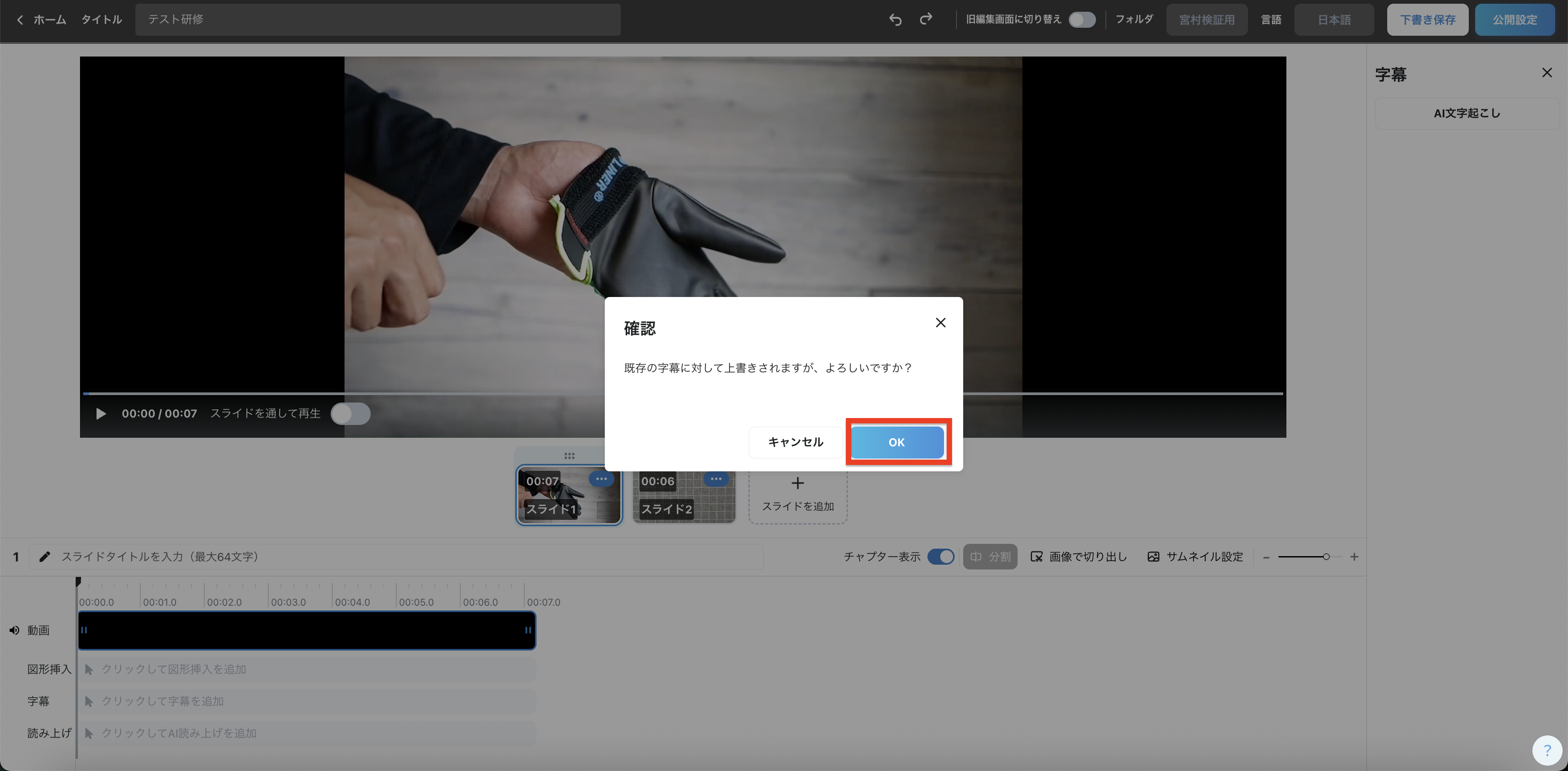Click the zoom-out minus icon

pos(1266,557)
